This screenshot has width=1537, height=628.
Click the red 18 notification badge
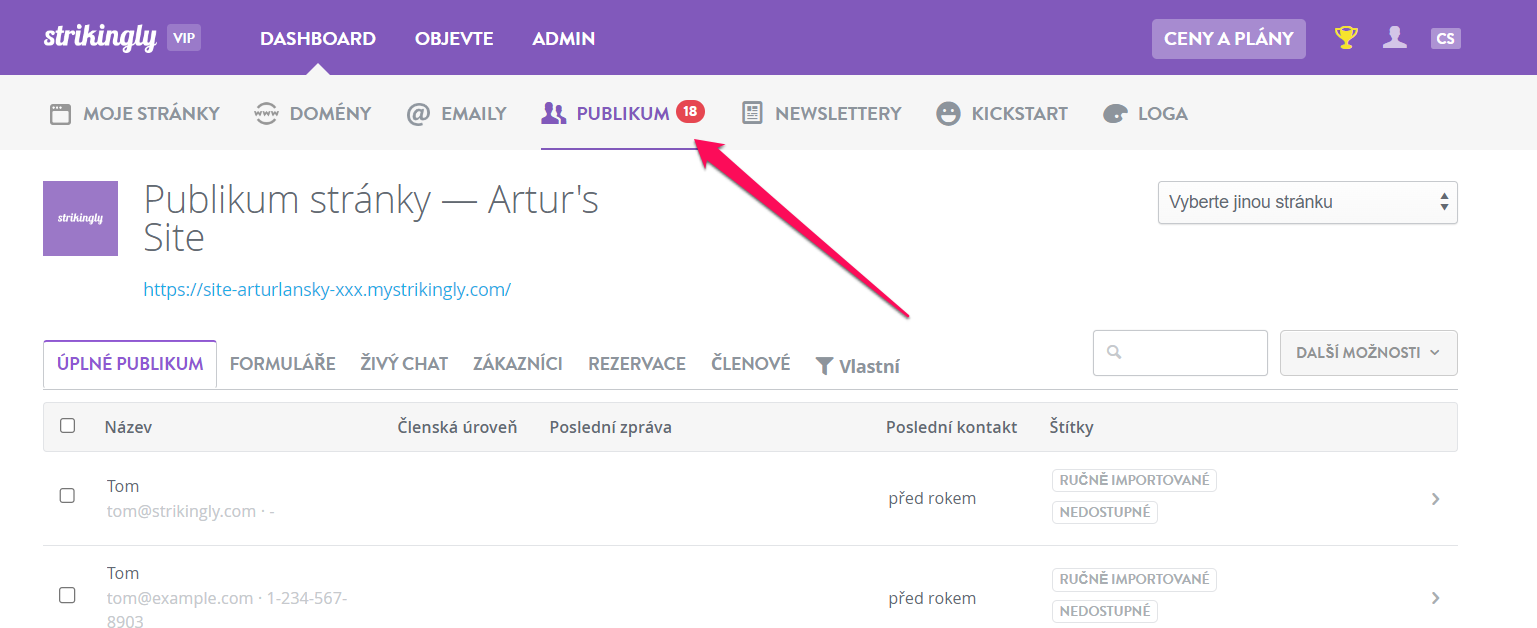[690, 112]
